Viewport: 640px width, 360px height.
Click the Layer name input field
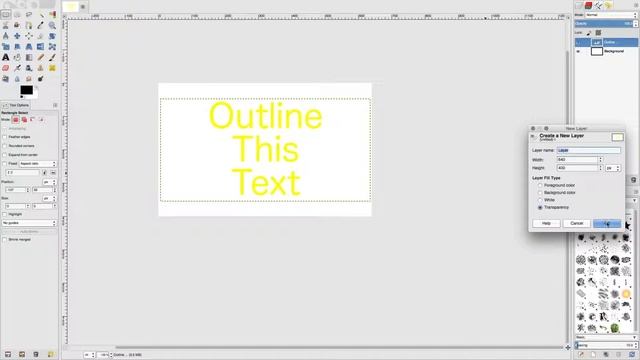(x=589, y=151)
